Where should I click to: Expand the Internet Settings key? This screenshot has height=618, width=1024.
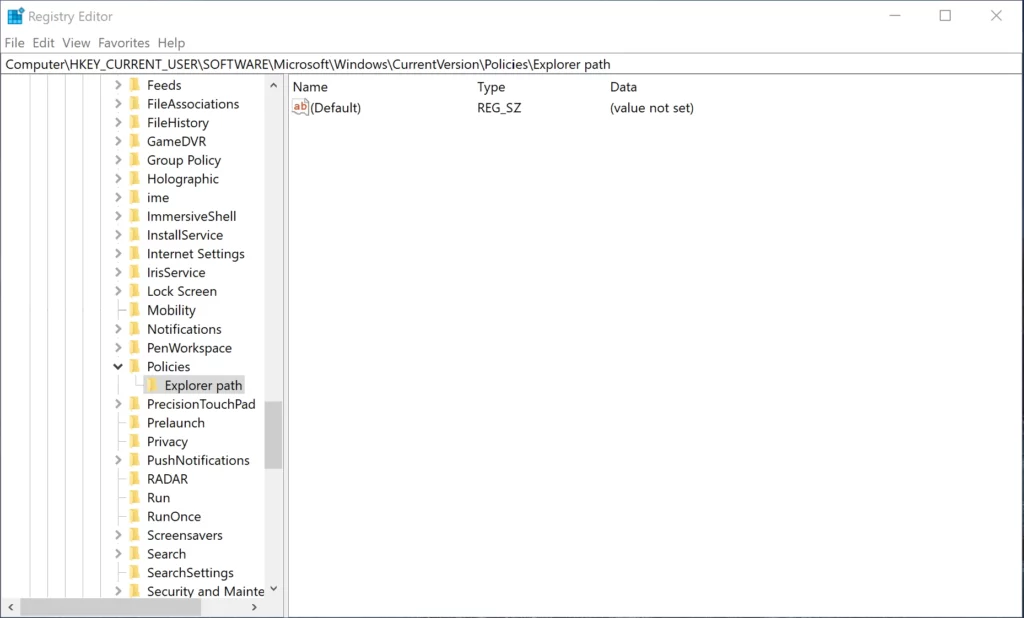pyautogui.click(x=118, y=253)
